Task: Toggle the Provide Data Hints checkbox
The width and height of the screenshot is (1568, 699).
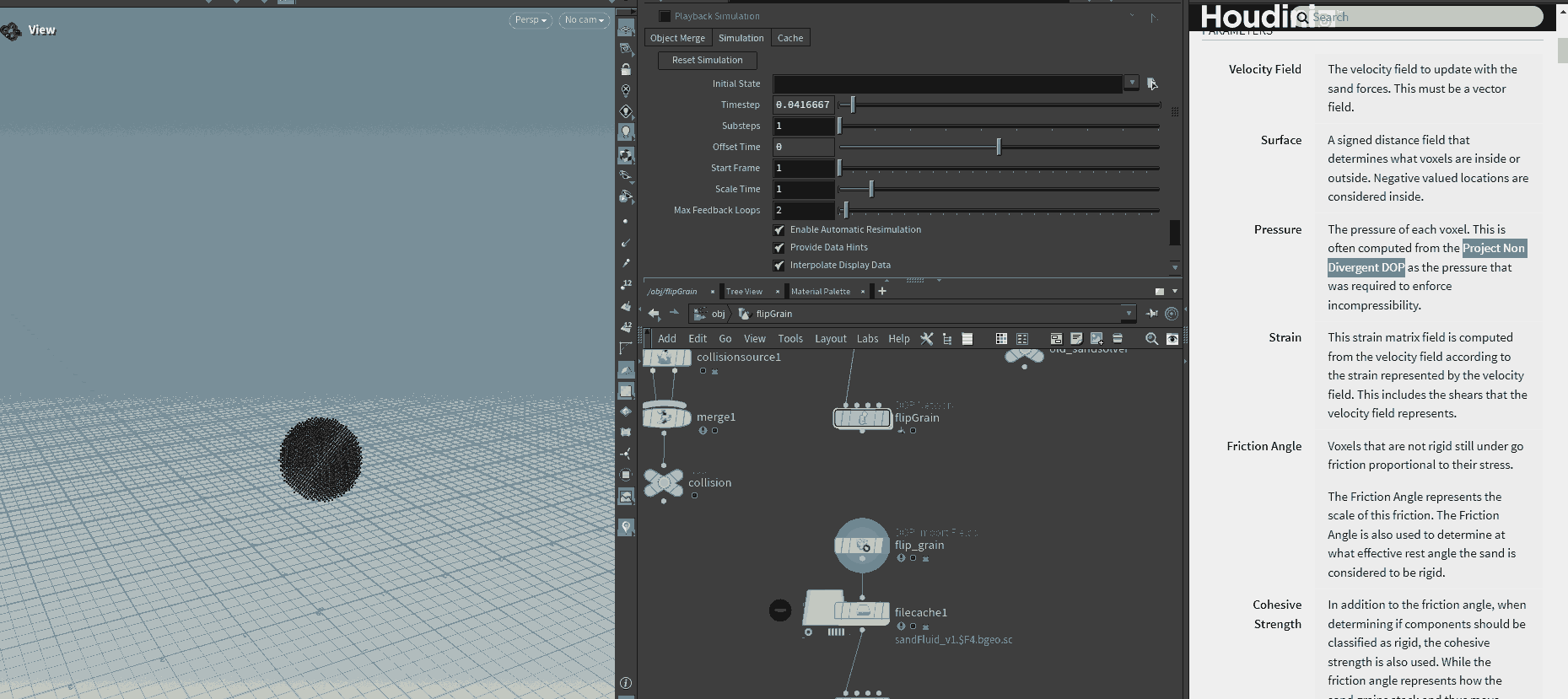Action: (x=779, y=248)
